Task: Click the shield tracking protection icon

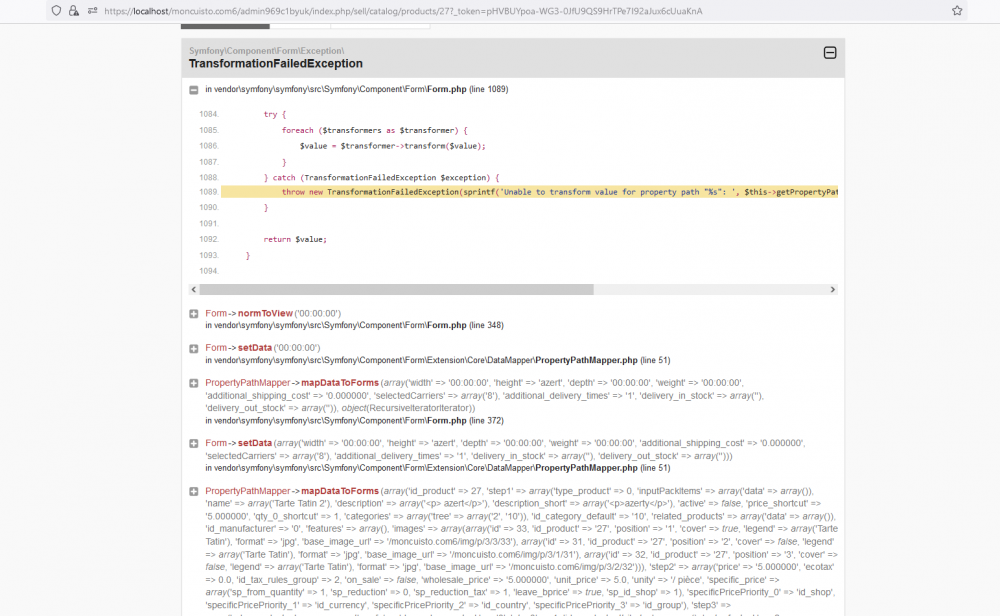Action: pos(57,11)
